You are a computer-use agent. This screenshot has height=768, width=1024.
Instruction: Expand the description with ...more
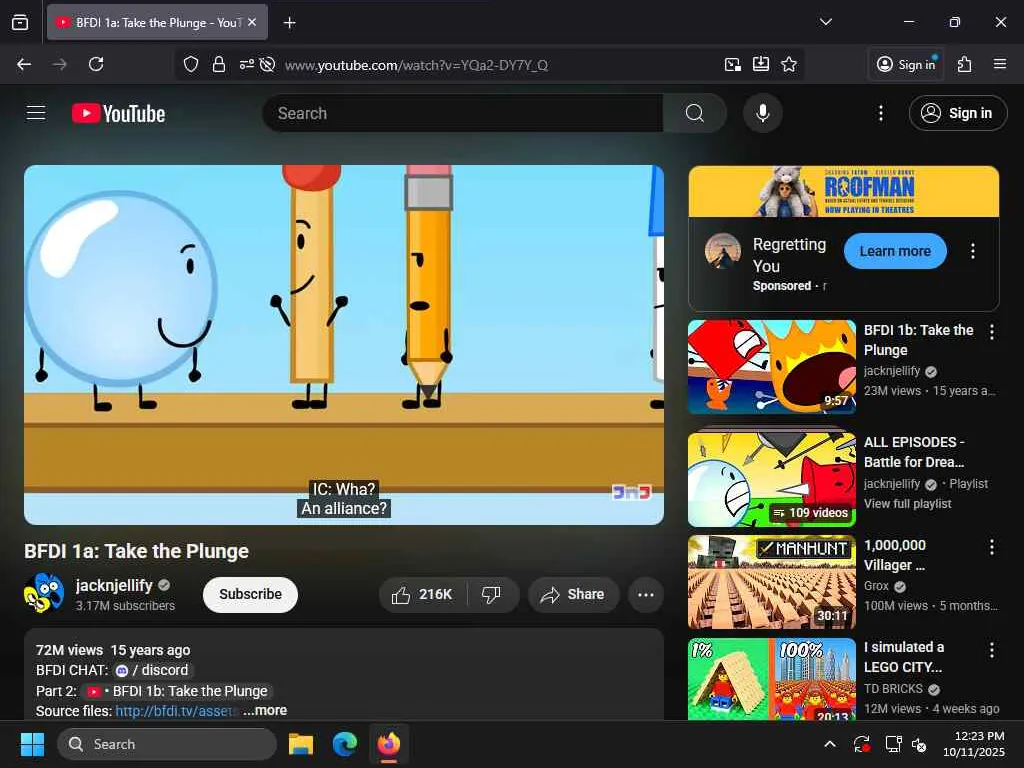(x=265, y=711)
